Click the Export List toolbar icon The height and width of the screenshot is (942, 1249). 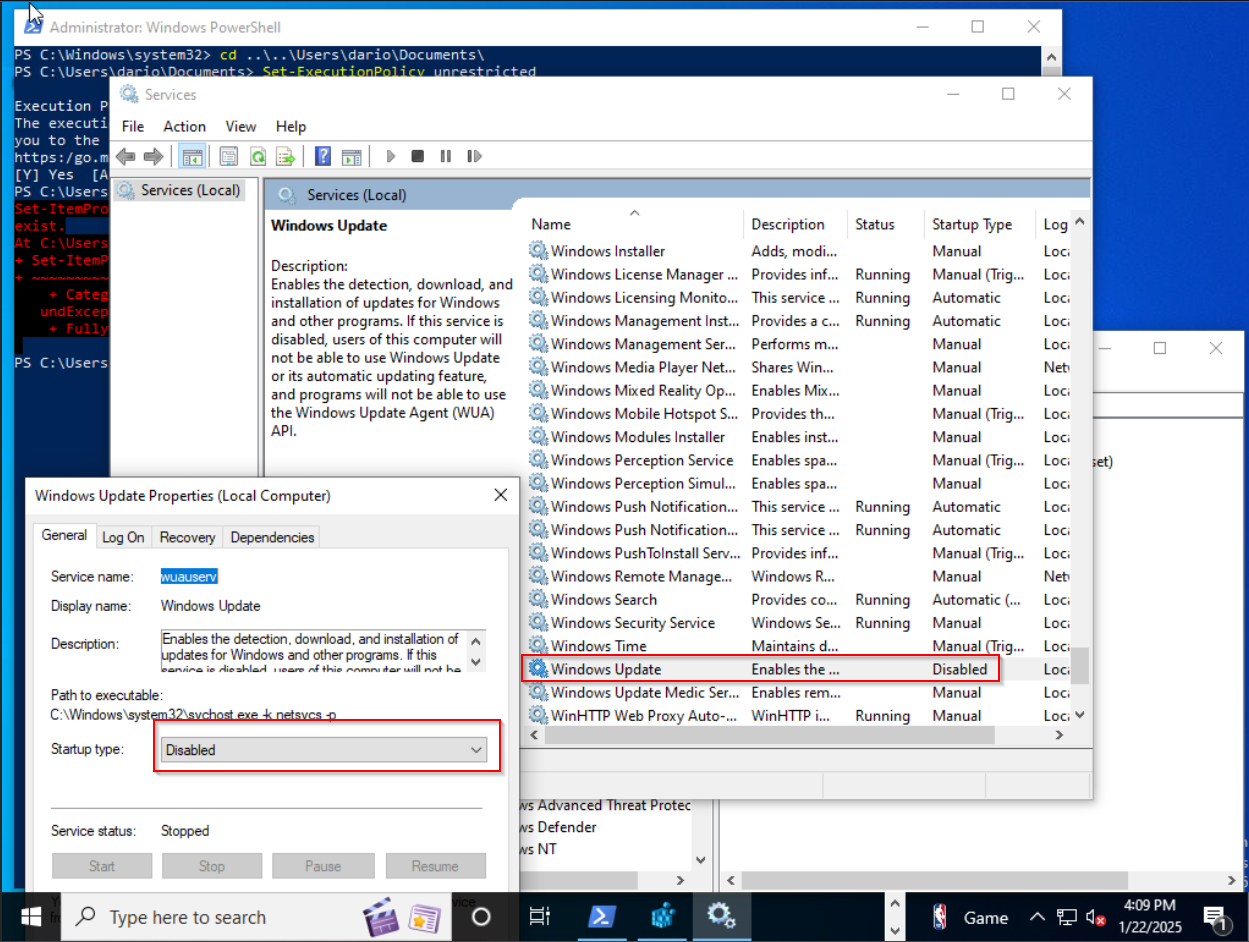tap(286, 156)
